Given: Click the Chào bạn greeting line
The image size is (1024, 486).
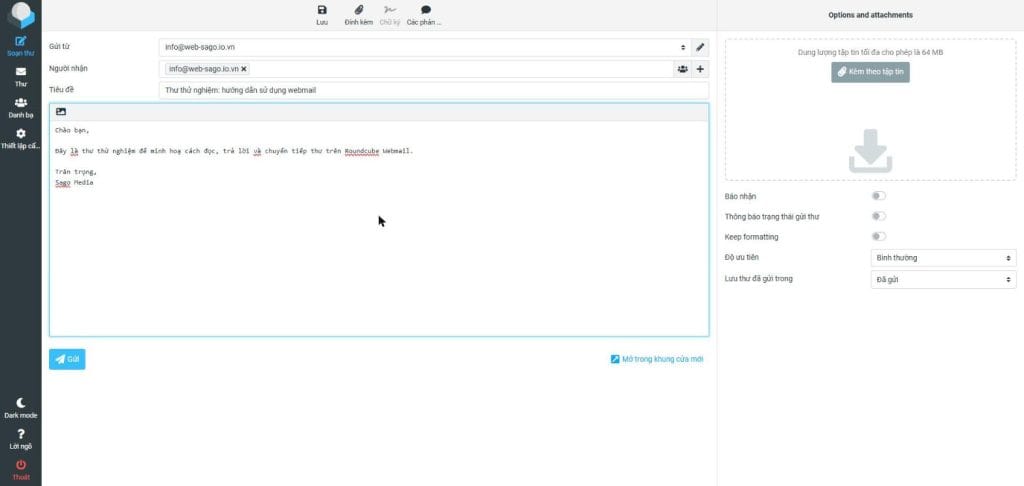Looking at the screenshot, I should tap(72, 130).
